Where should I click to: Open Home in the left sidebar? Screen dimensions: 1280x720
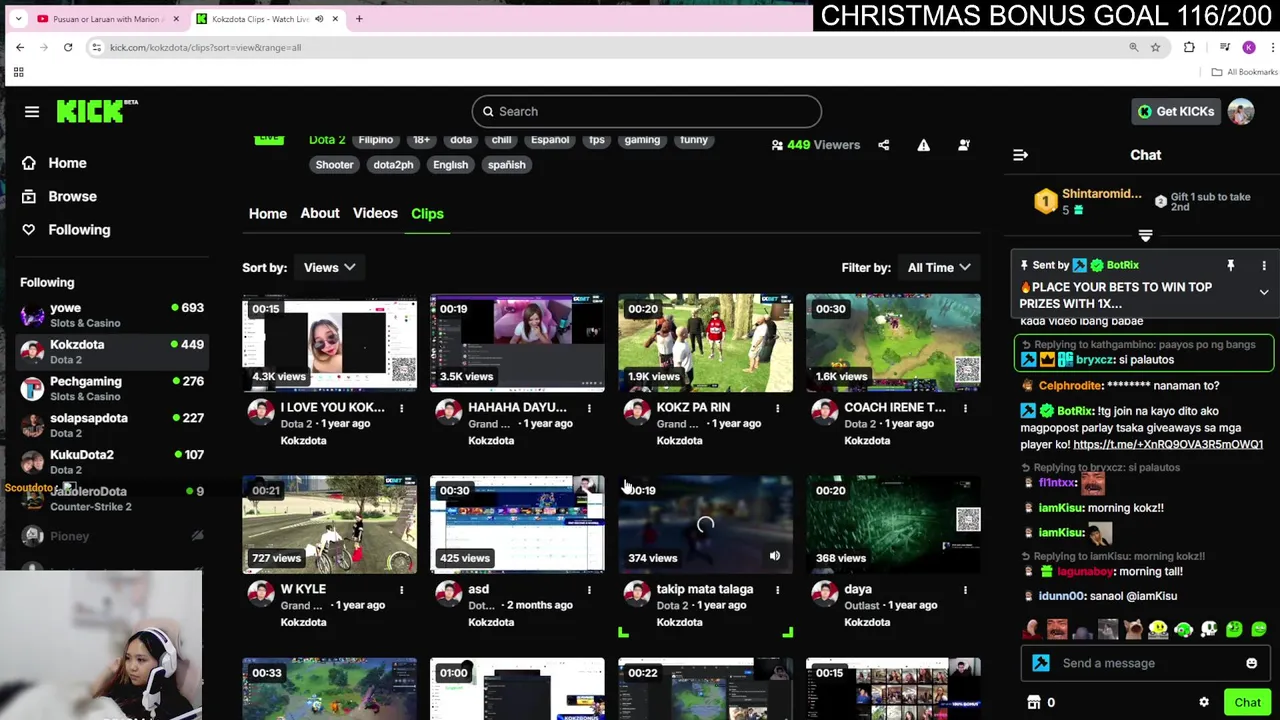coord(54,163)
